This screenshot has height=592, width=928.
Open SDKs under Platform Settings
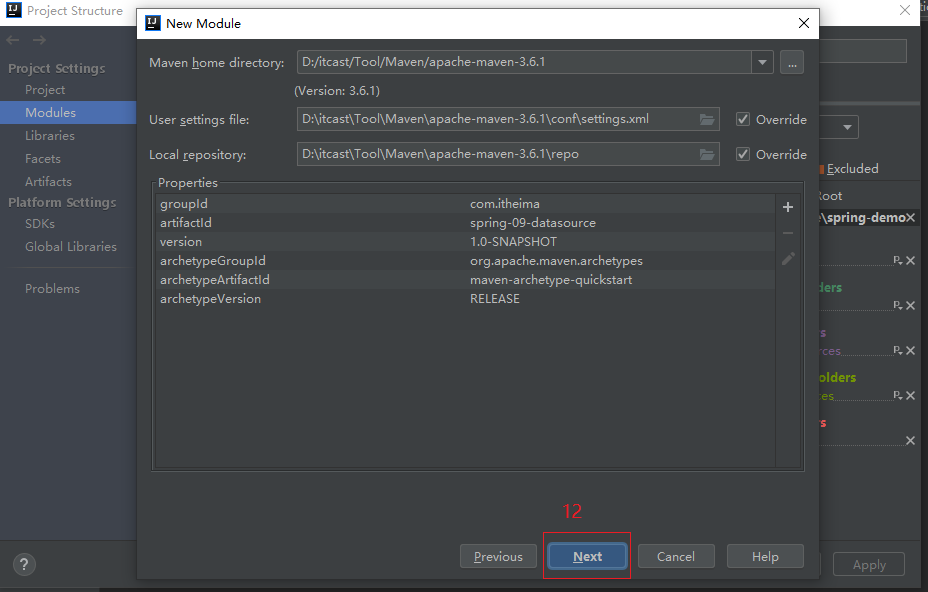[x=40, y=224]
